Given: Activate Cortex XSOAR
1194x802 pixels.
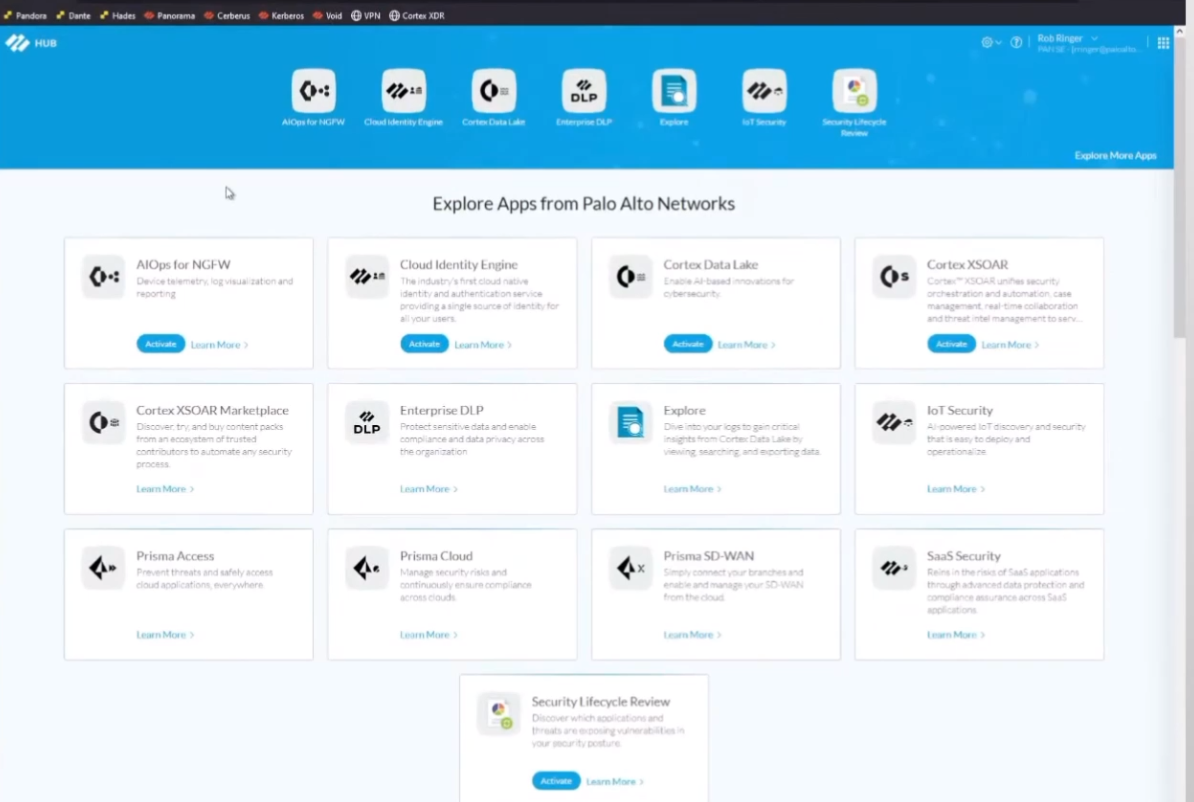Looking at the screenshot, I should point(951,343).
